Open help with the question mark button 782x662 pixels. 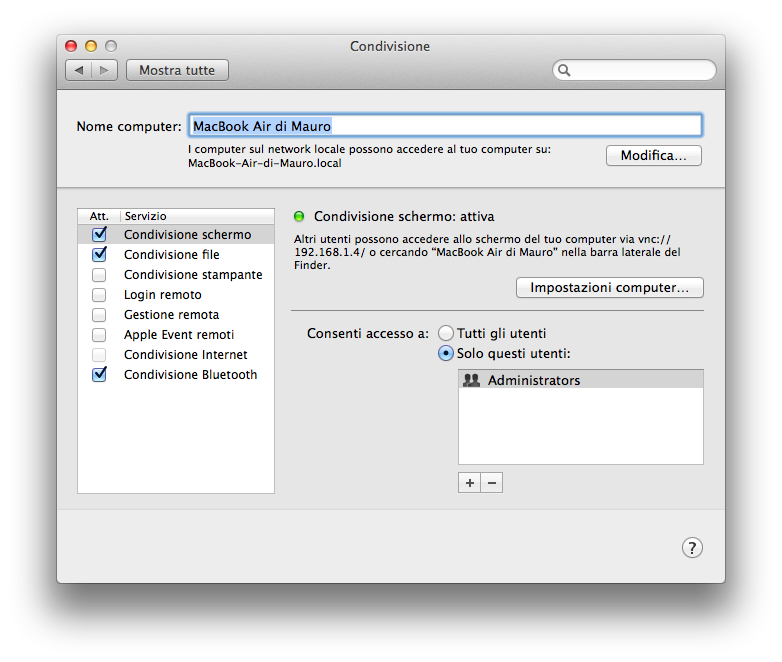[692, 548]
